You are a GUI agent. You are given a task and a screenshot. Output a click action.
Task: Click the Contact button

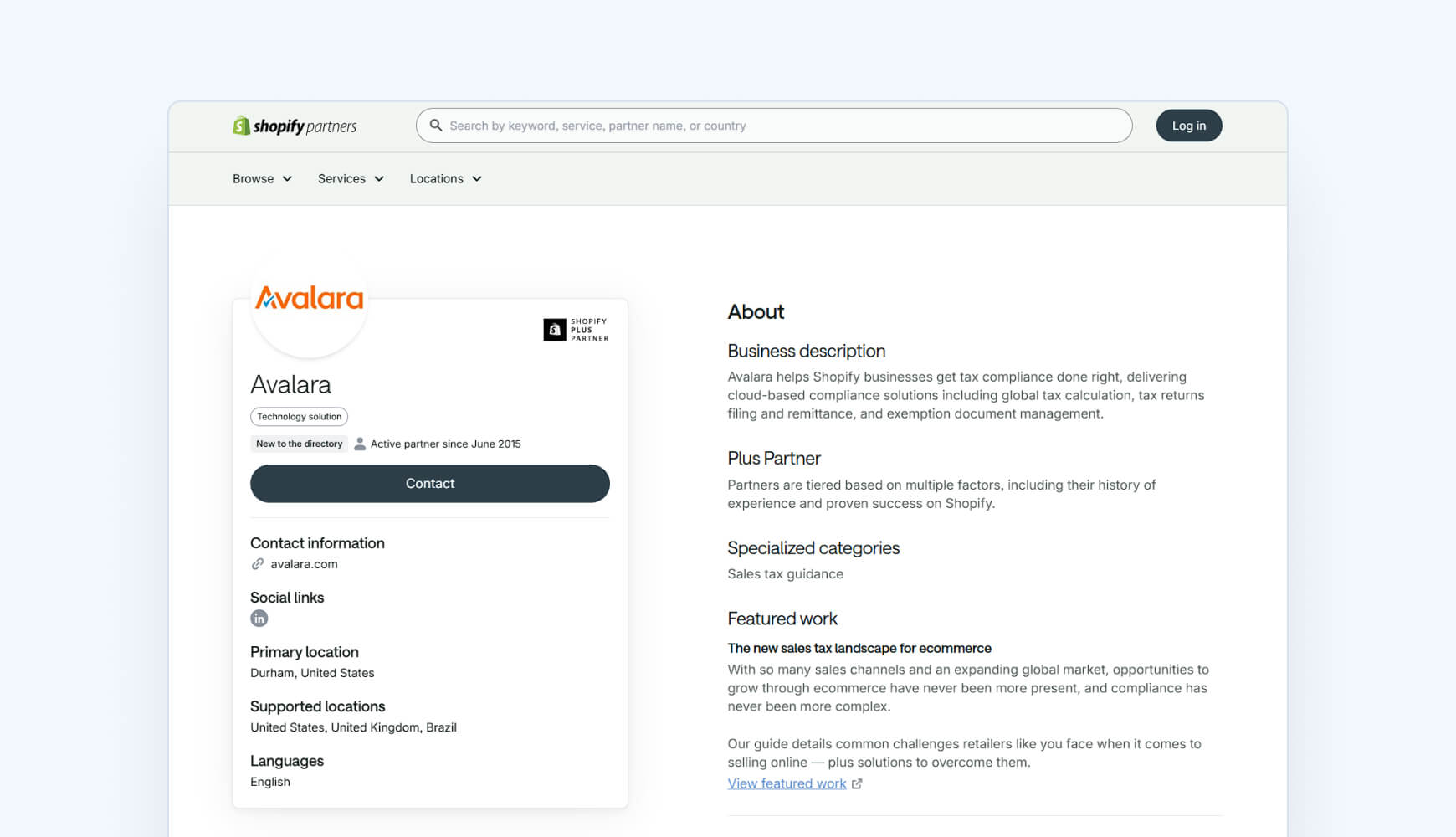point(430,484)
